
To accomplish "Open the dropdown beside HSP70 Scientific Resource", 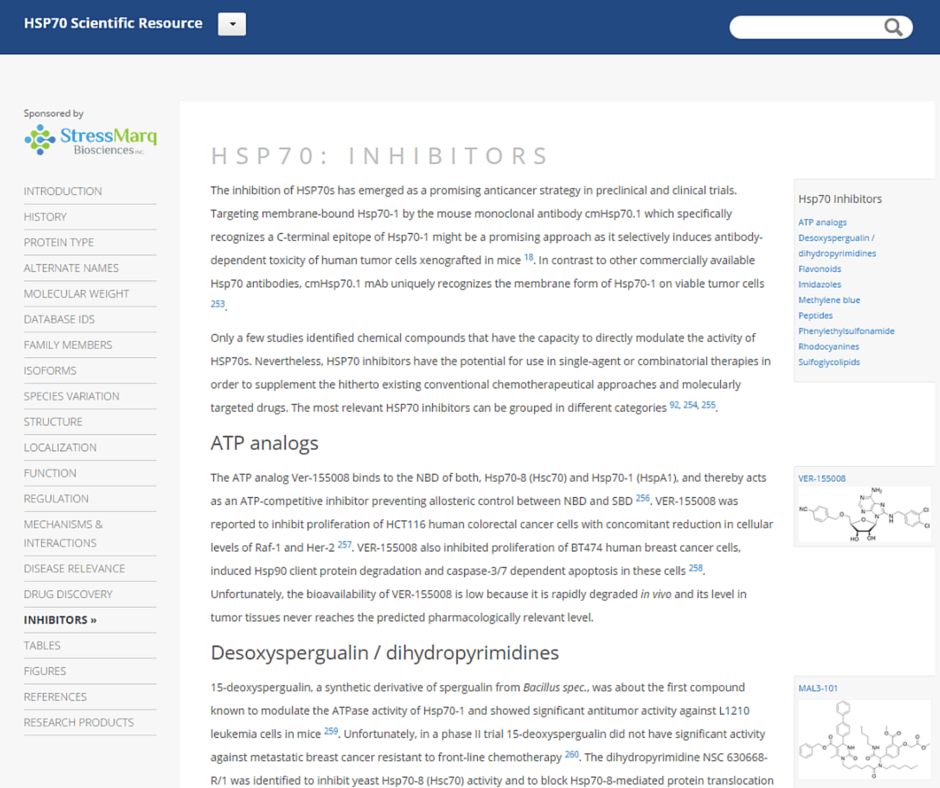I will (232, 24).
